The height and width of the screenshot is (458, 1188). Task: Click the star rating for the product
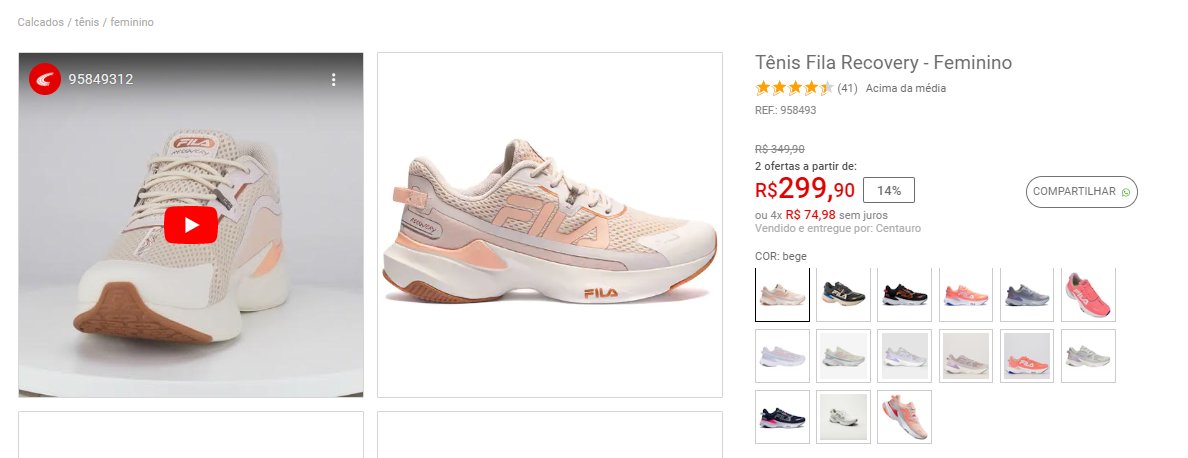[x=794, y=88]
